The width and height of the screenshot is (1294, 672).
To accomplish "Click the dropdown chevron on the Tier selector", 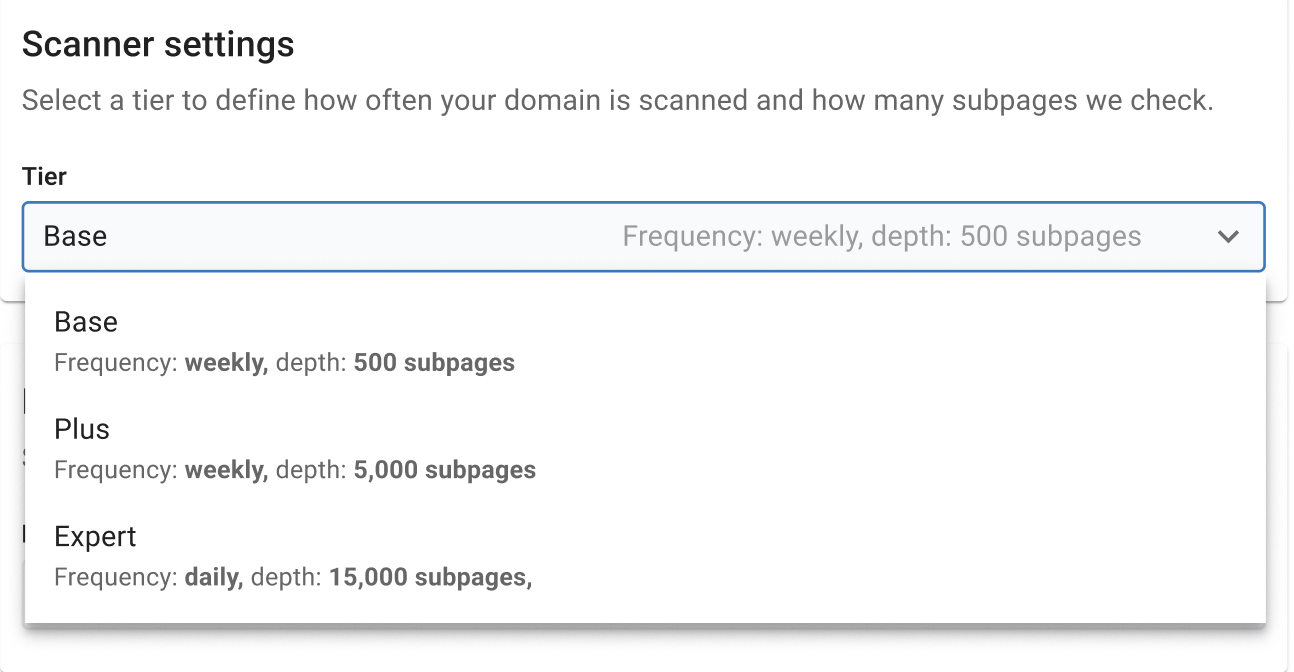I will pos(1229,237).
